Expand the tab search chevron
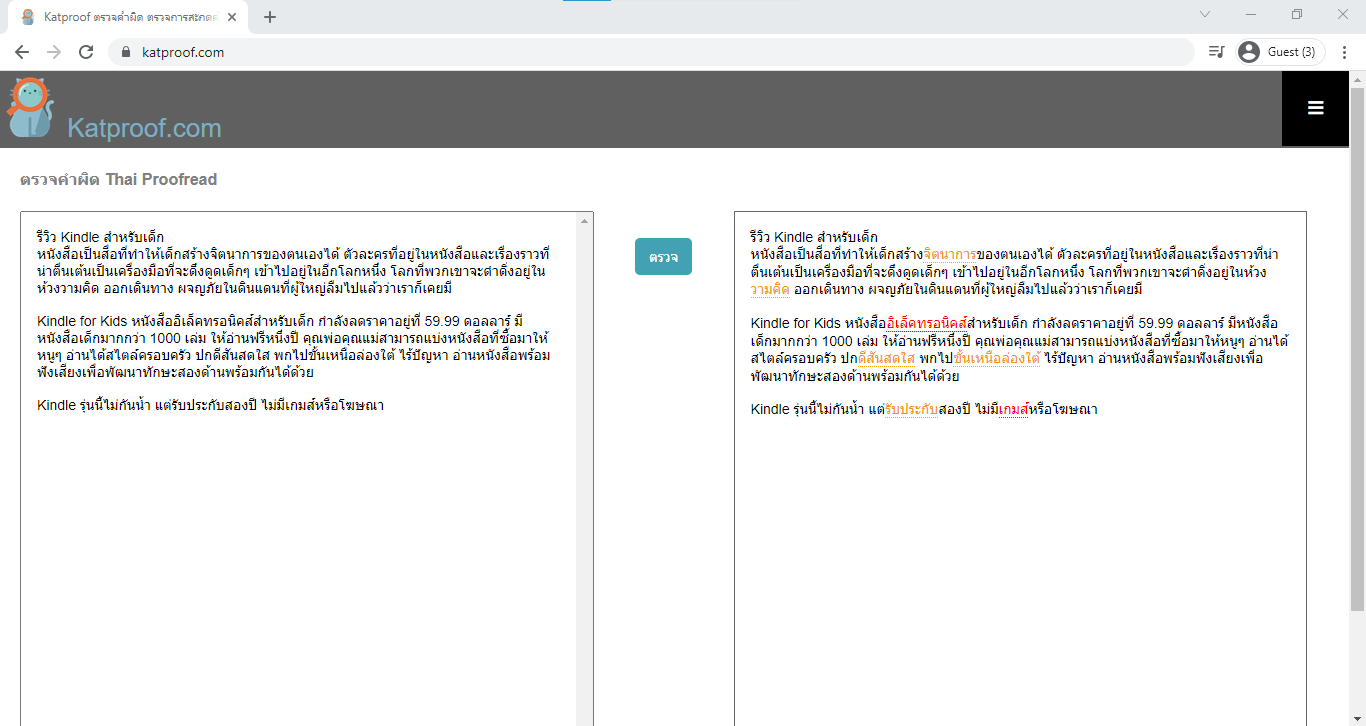 [x=1205, y=14]
